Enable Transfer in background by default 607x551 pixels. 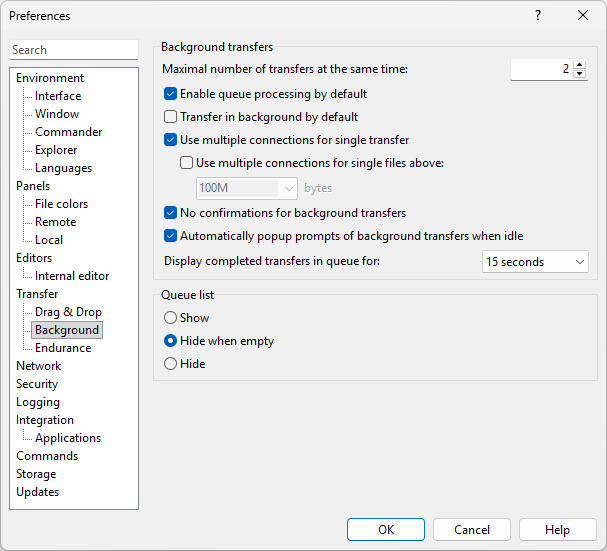[x=170, y=117]
